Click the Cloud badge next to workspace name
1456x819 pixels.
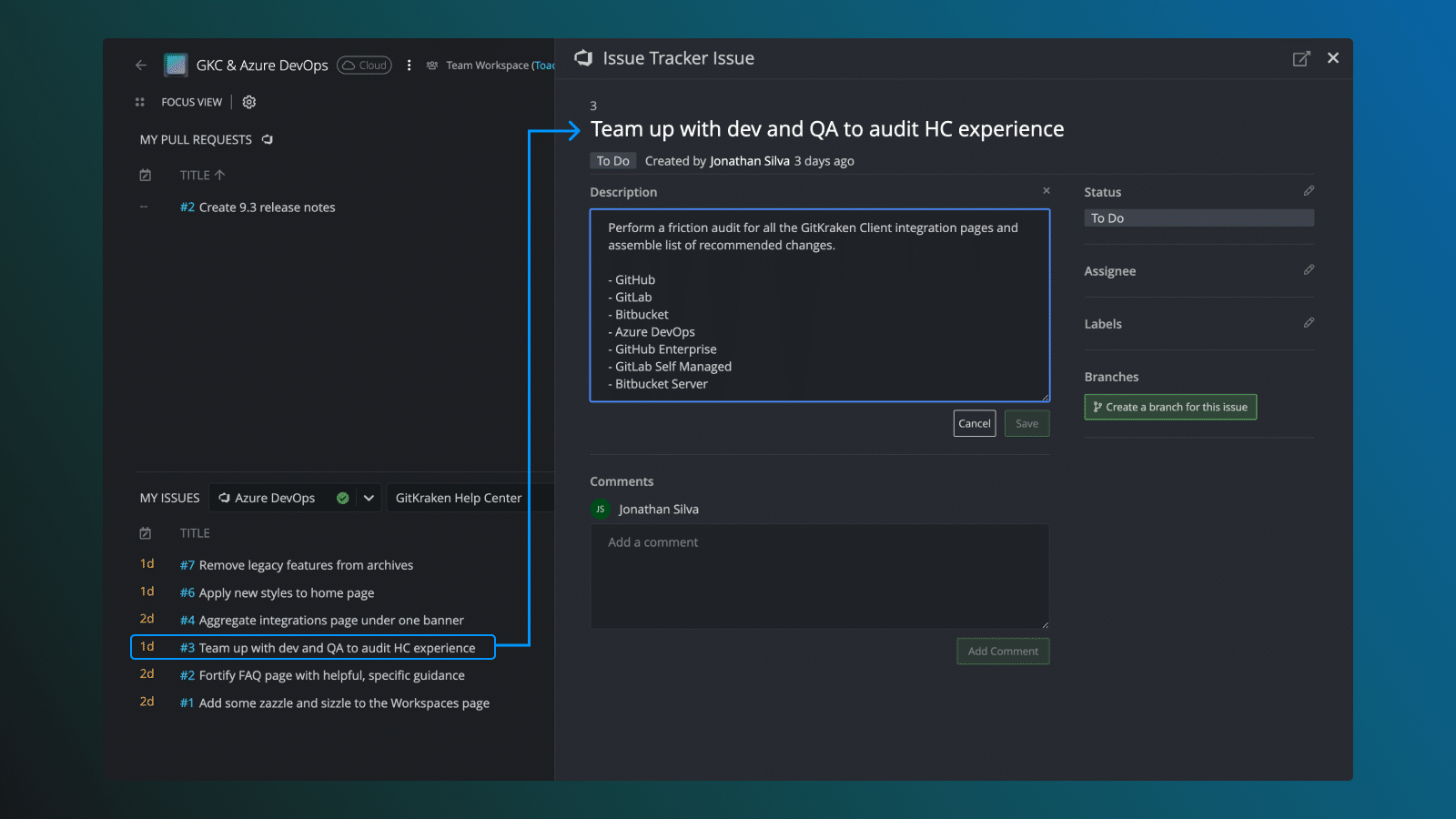tap(365, 66)
